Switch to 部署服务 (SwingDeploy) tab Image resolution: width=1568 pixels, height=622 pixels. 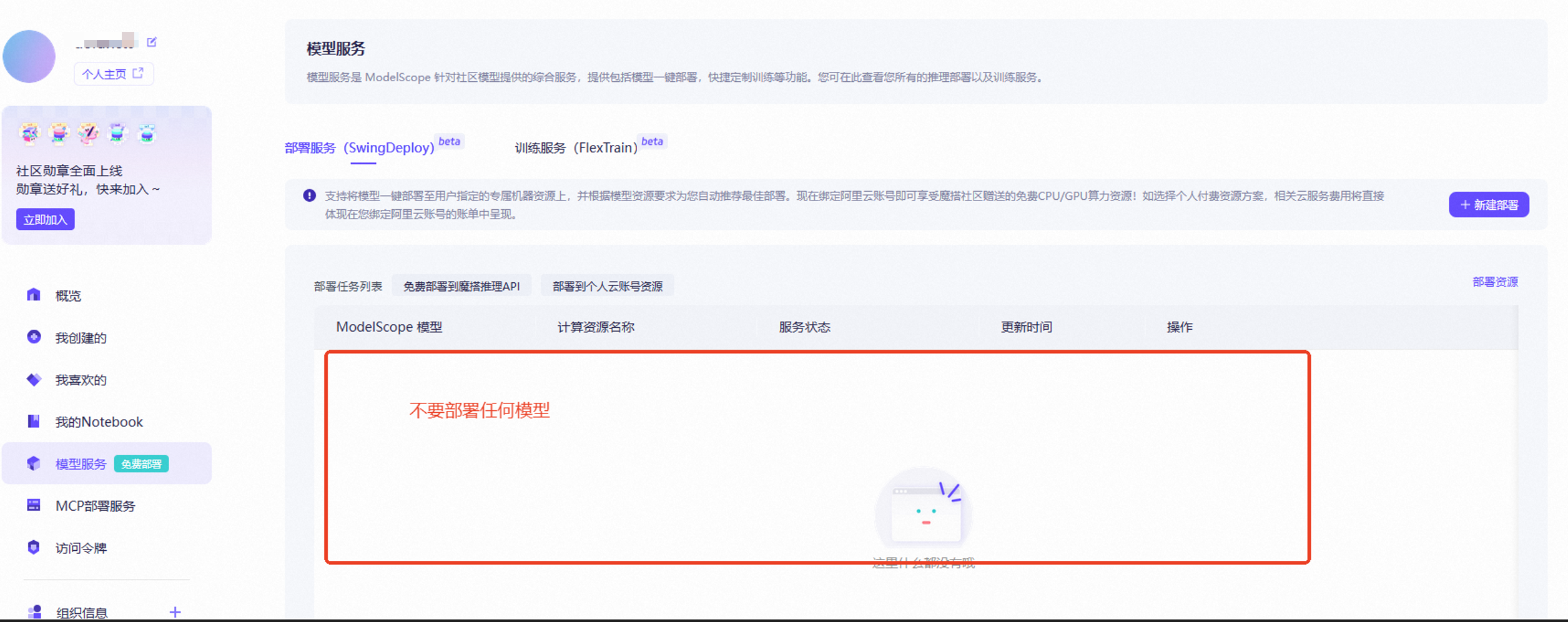point(360,148)
